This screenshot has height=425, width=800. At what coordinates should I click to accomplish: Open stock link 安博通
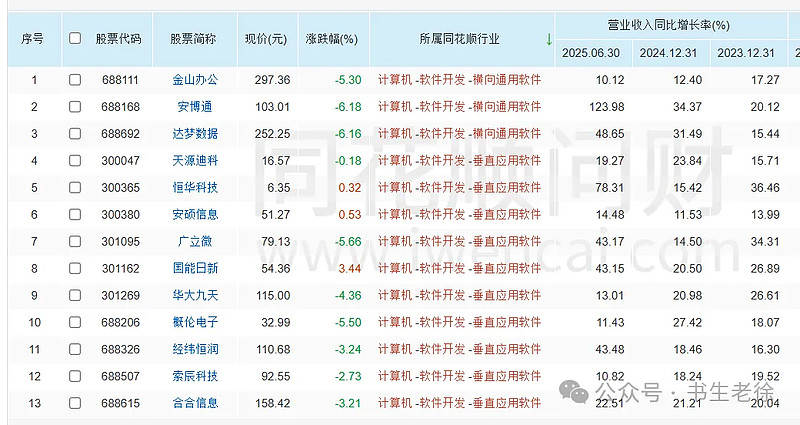point(195,107)
